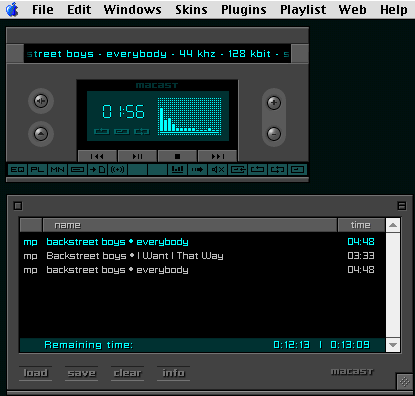Click the right square beside title display

point(300,53)
